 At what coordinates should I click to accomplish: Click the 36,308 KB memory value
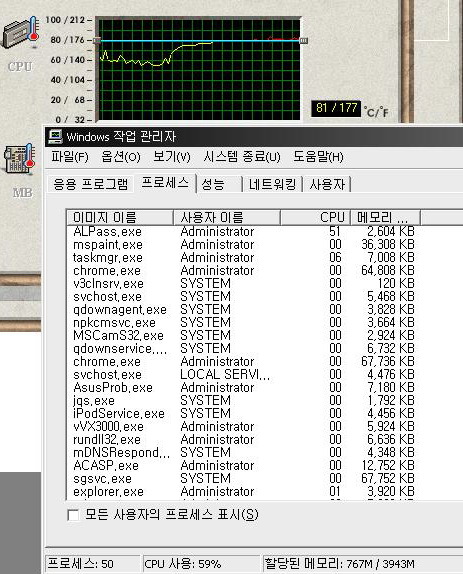388,245
